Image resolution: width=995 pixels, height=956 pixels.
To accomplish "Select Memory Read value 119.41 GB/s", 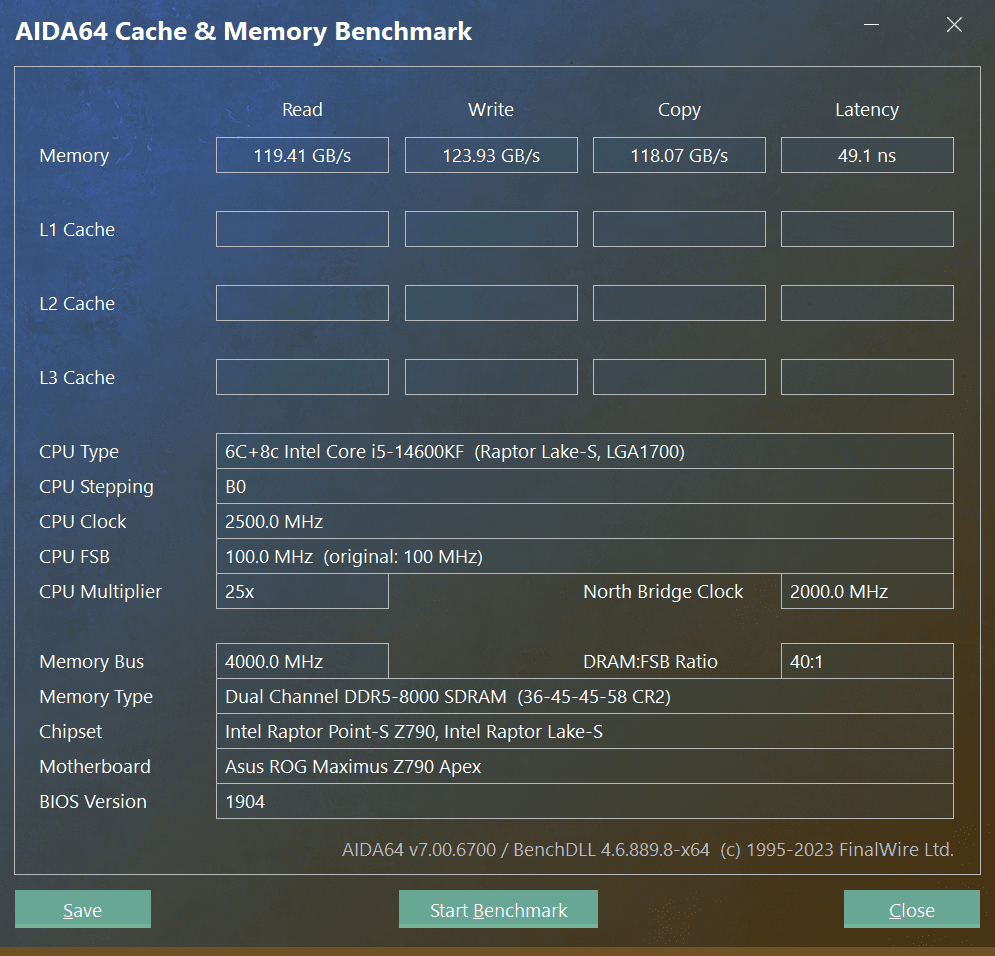I will (302, 155).
